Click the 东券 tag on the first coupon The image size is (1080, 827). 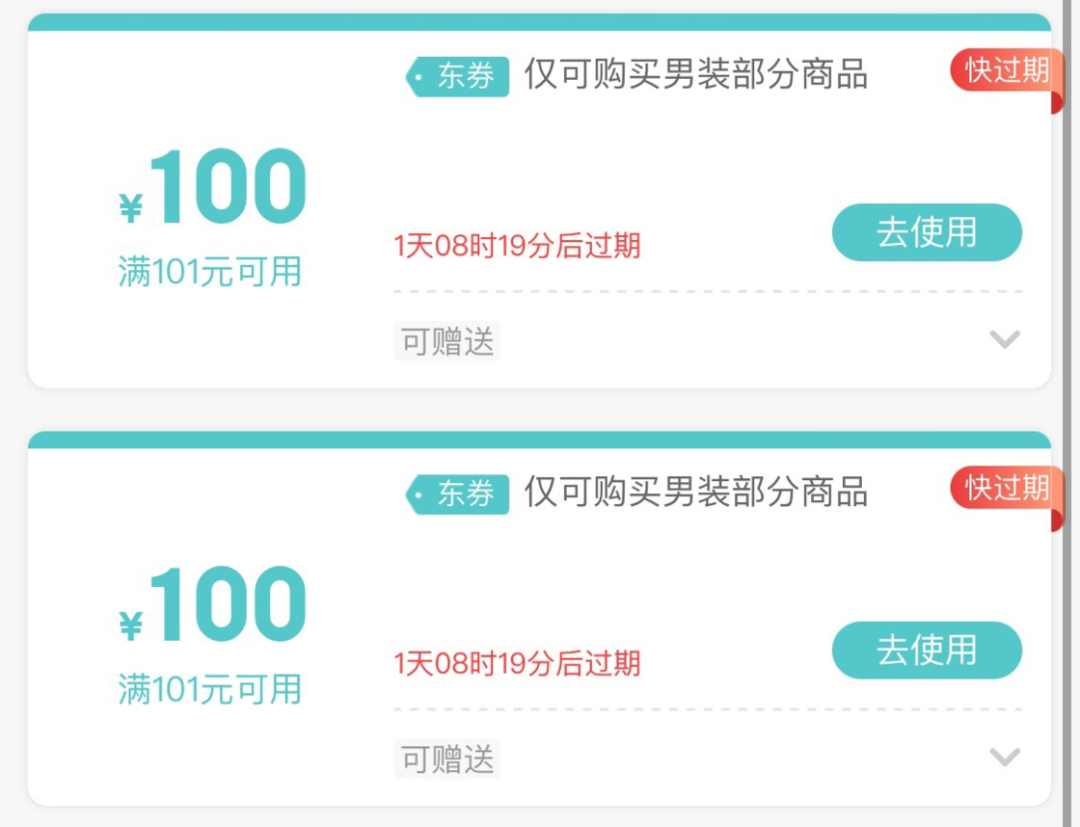458,77
